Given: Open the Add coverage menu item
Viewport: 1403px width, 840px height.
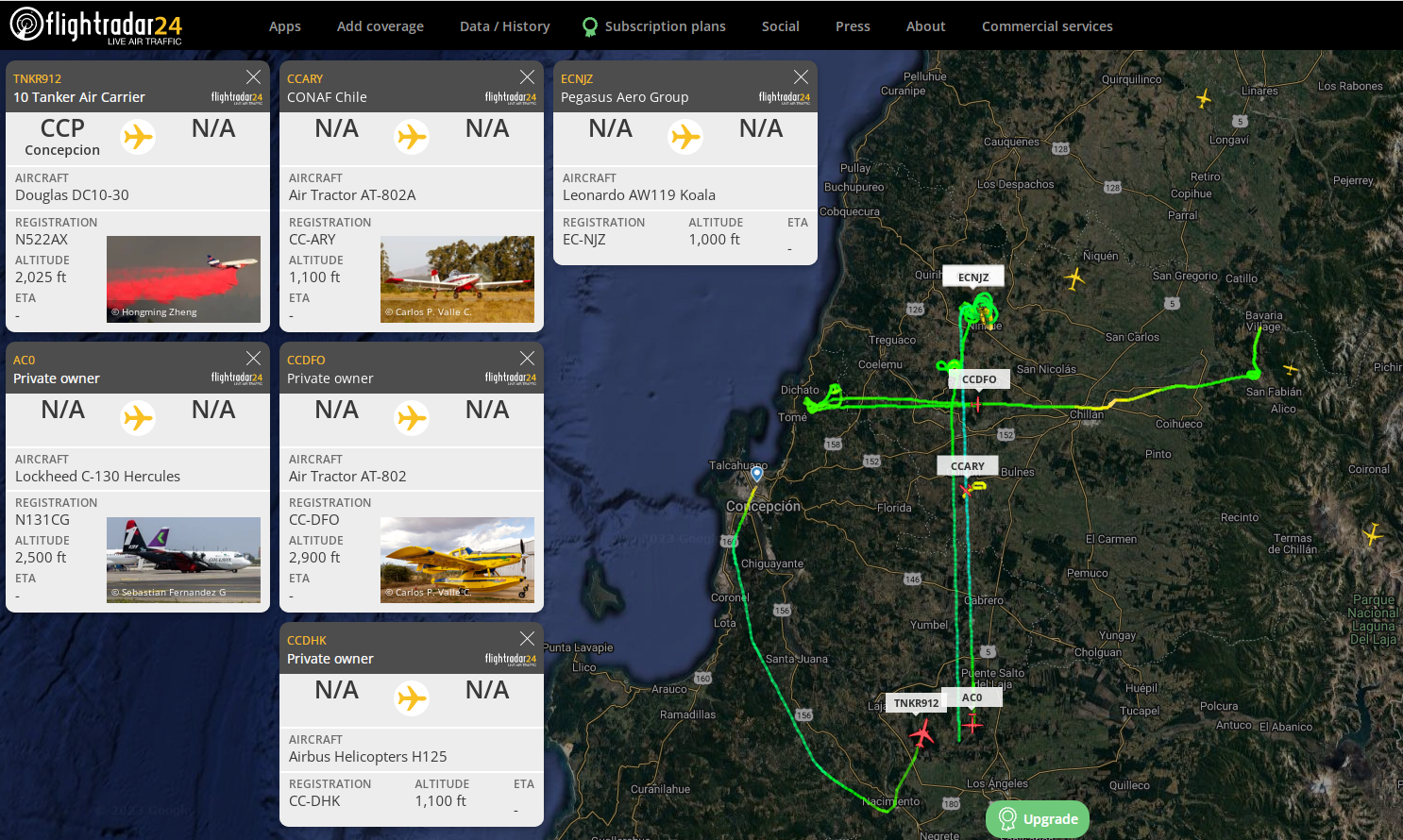Looking at the screenshot, I should point(380,26).
